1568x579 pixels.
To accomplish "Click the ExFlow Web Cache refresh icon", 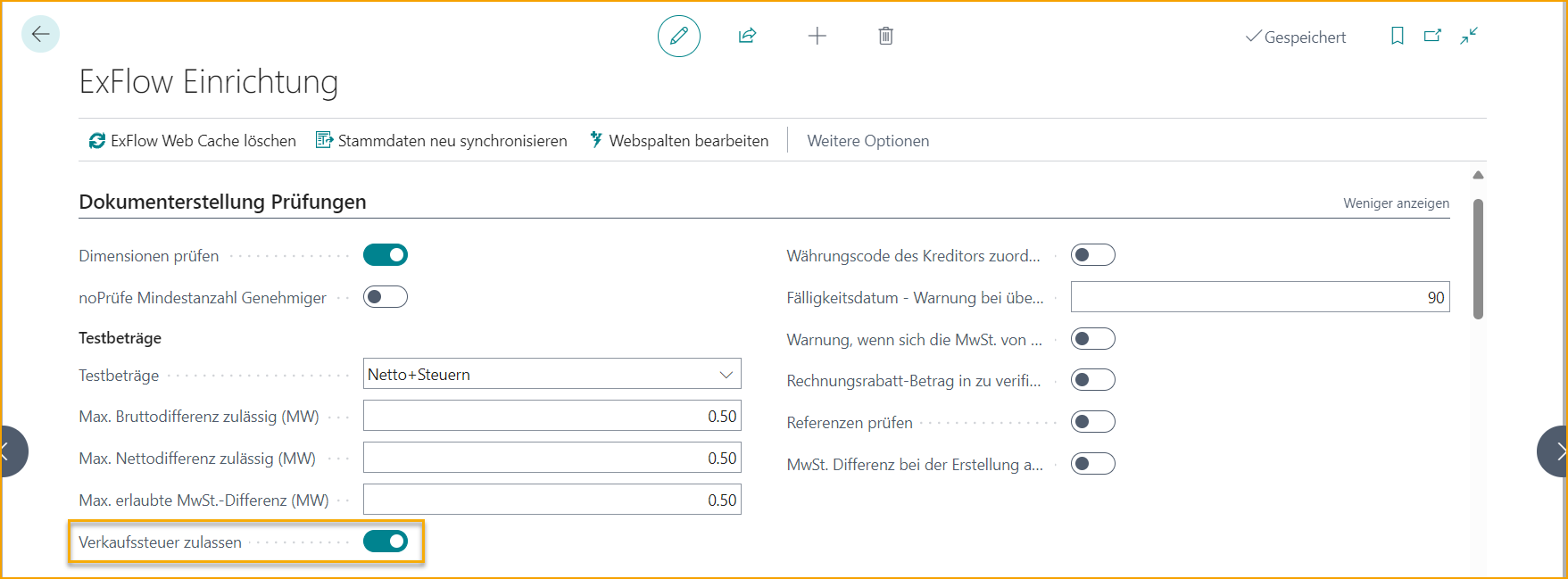I will pos(96,141).
